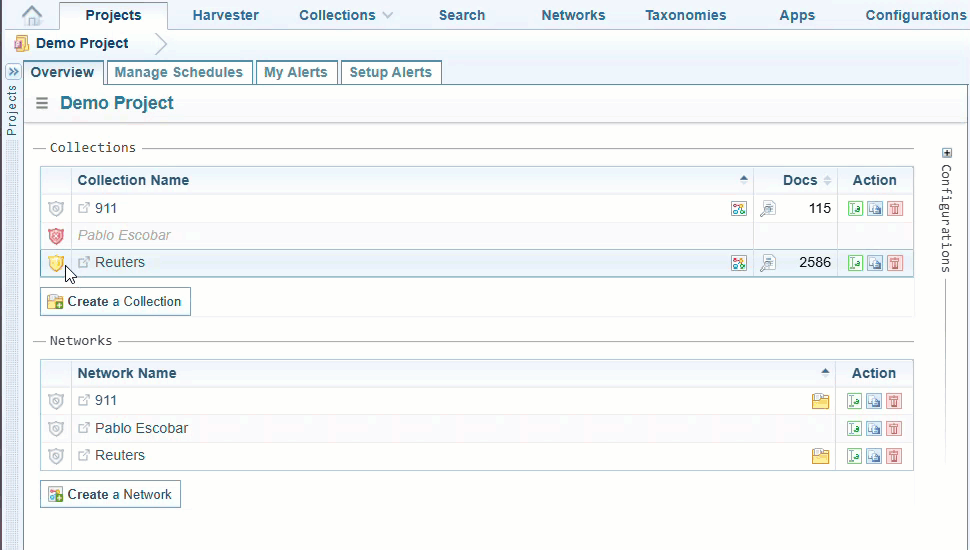The width and height of the screenshot is (970, 550).
Task: Toggle the shield icon for 911 network
Action: (56, 401)
